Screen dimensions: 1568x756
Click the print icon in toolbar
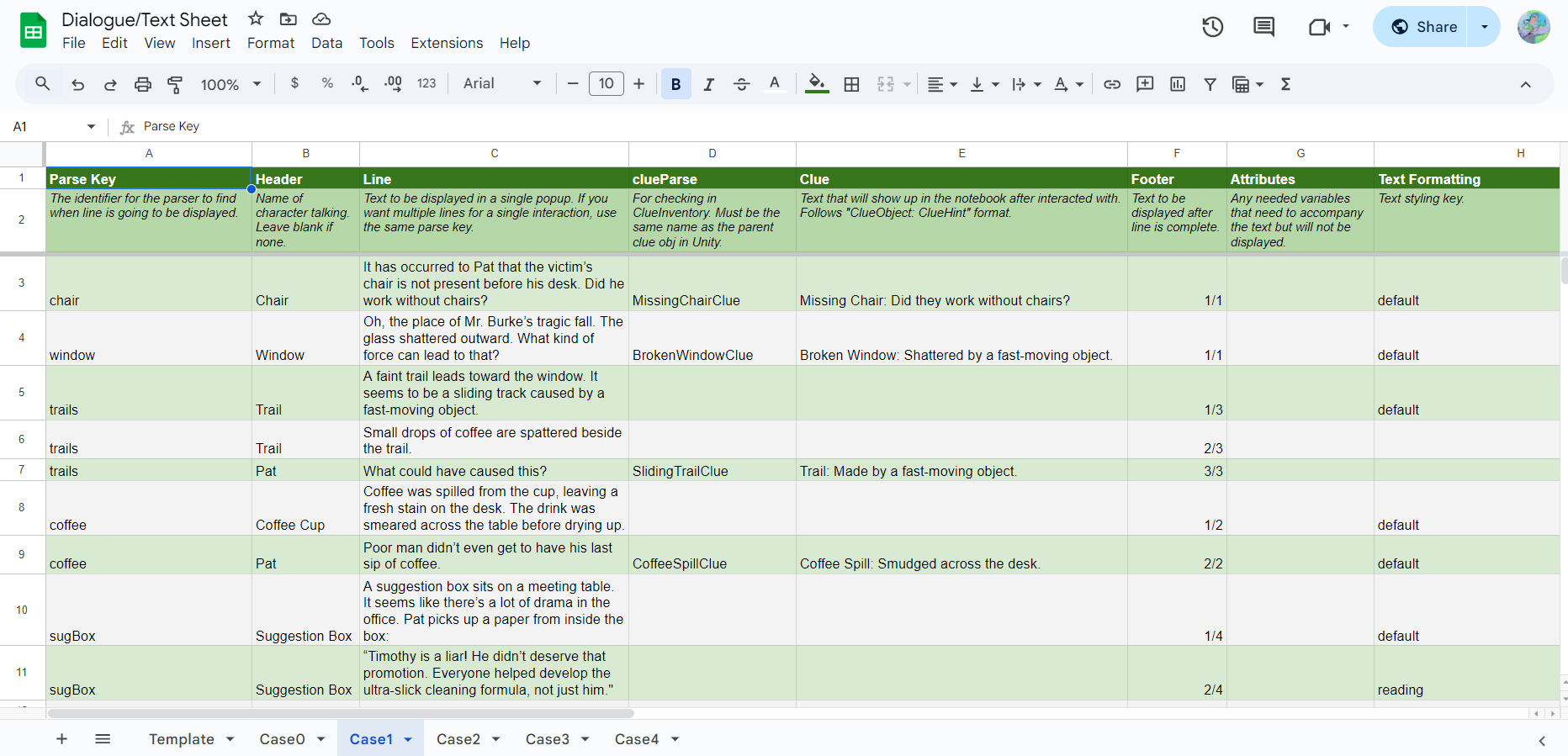[143, 84]
